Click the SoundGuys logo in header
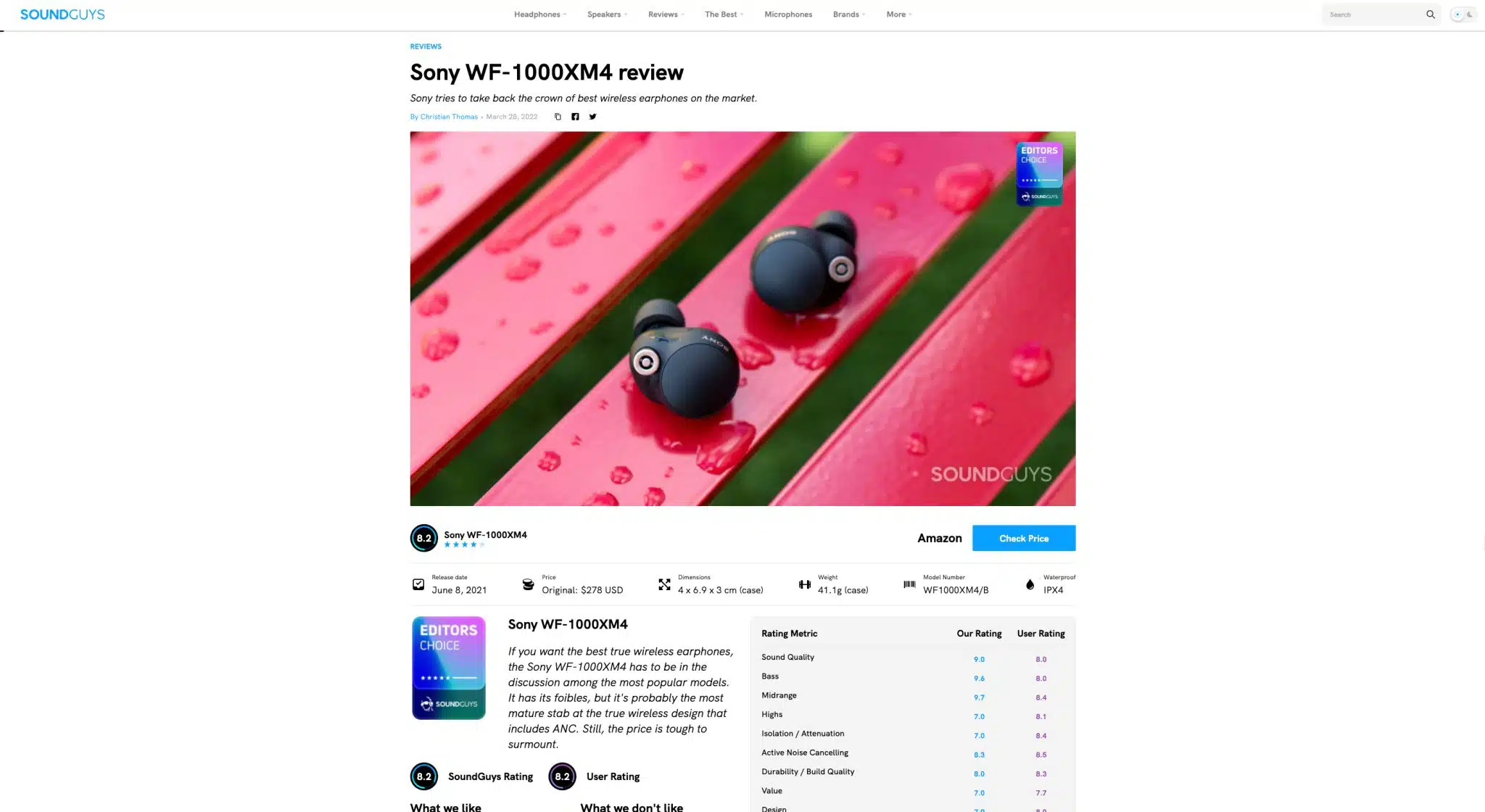The image size is (1485, 812). coord(62,14)
